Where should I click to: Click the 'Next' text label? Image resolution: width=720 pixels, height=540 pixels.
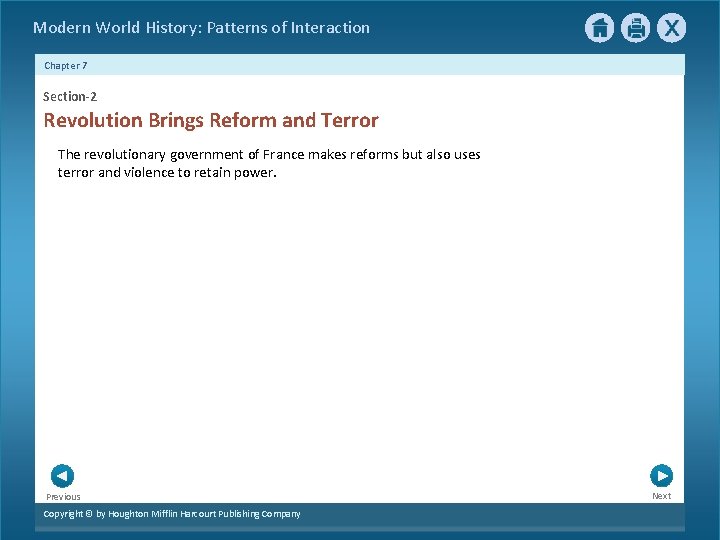coord(662,496)
